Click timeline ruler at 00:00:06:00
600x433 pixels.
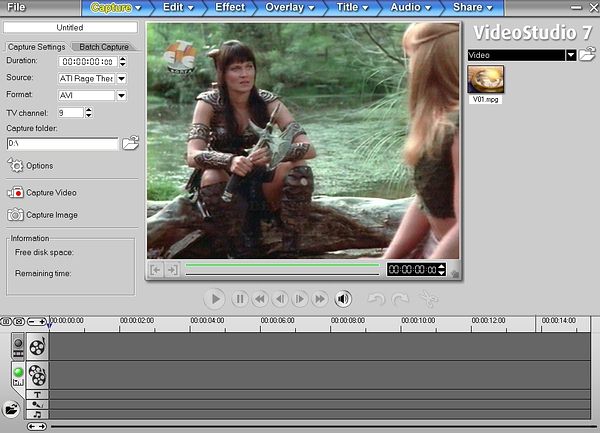[x=277, y=320]
